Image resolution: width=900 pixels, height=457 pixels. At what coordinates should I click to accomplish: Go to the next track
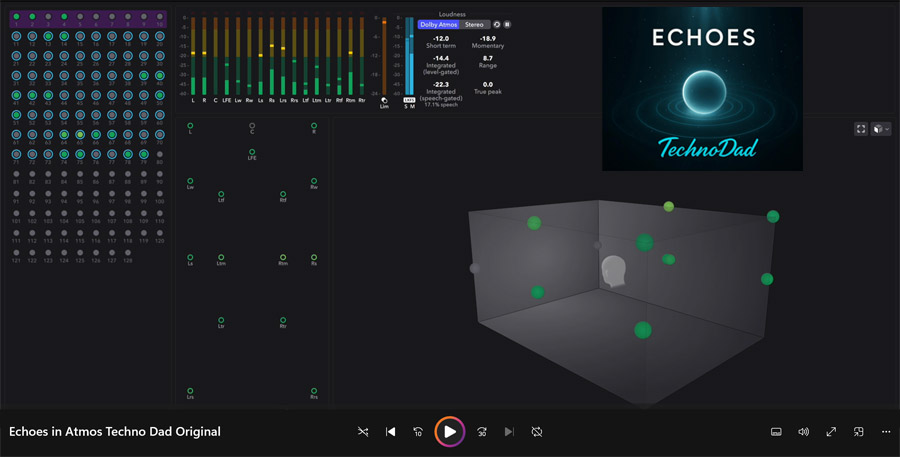[509, 432]
